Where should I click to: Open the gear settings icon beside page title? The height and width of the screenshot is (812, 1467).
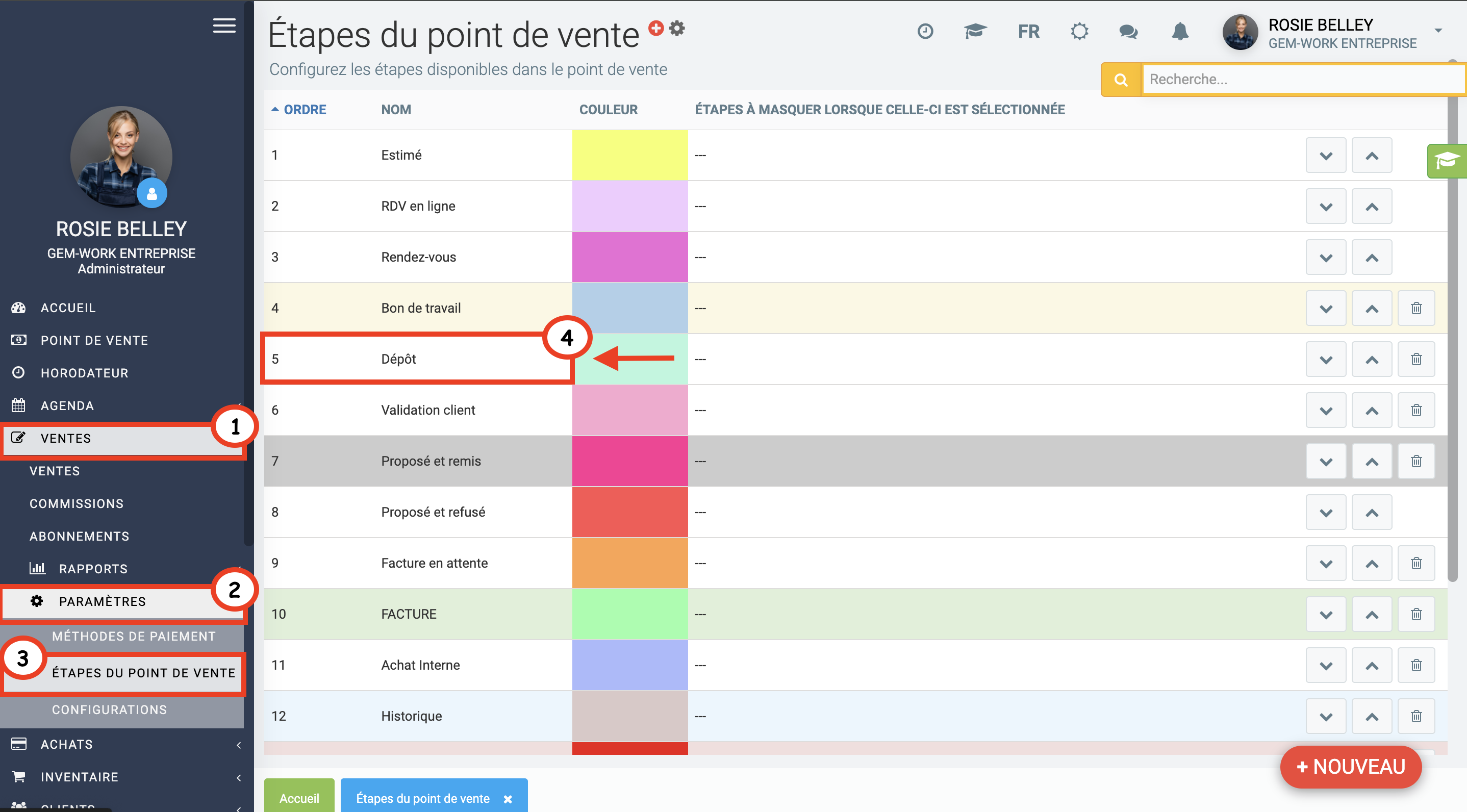click(676, 28)
